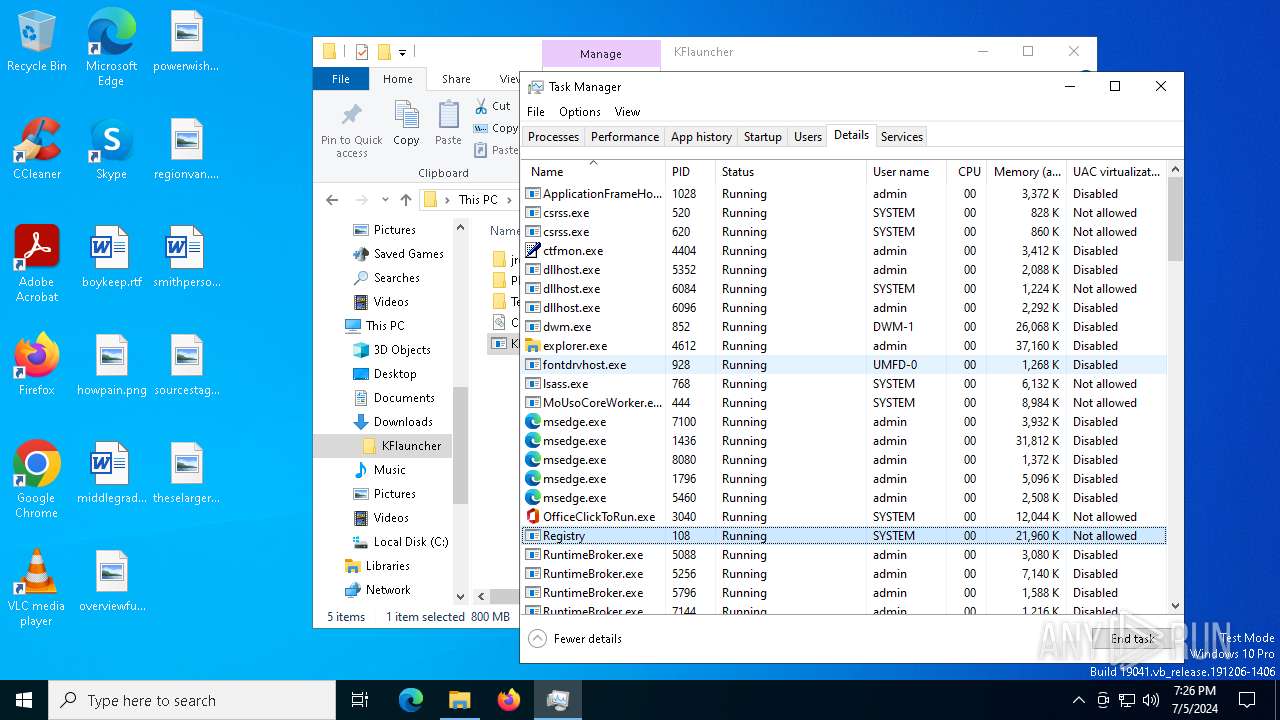Sort processes by the Memory column header
The image size is (1280, 720).
(x=1027, y=172)
